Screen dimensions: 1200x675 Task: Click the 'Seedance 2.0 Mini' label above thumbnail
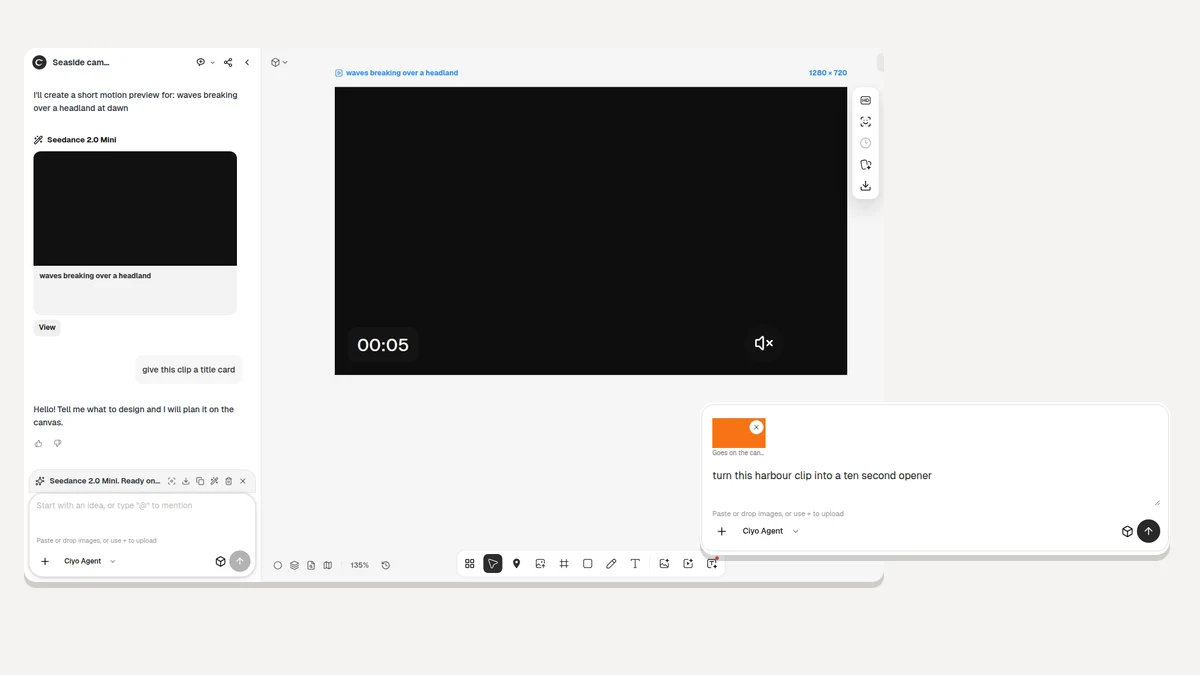[x=81, y=140]
